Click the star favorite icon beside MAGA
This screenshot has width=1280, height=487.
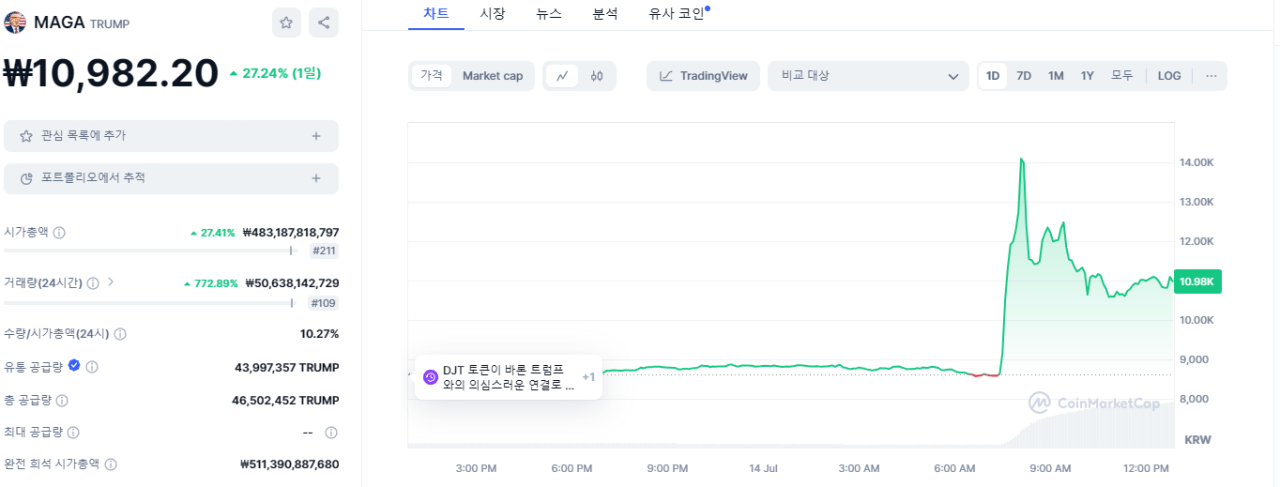[x=286, y=23]
